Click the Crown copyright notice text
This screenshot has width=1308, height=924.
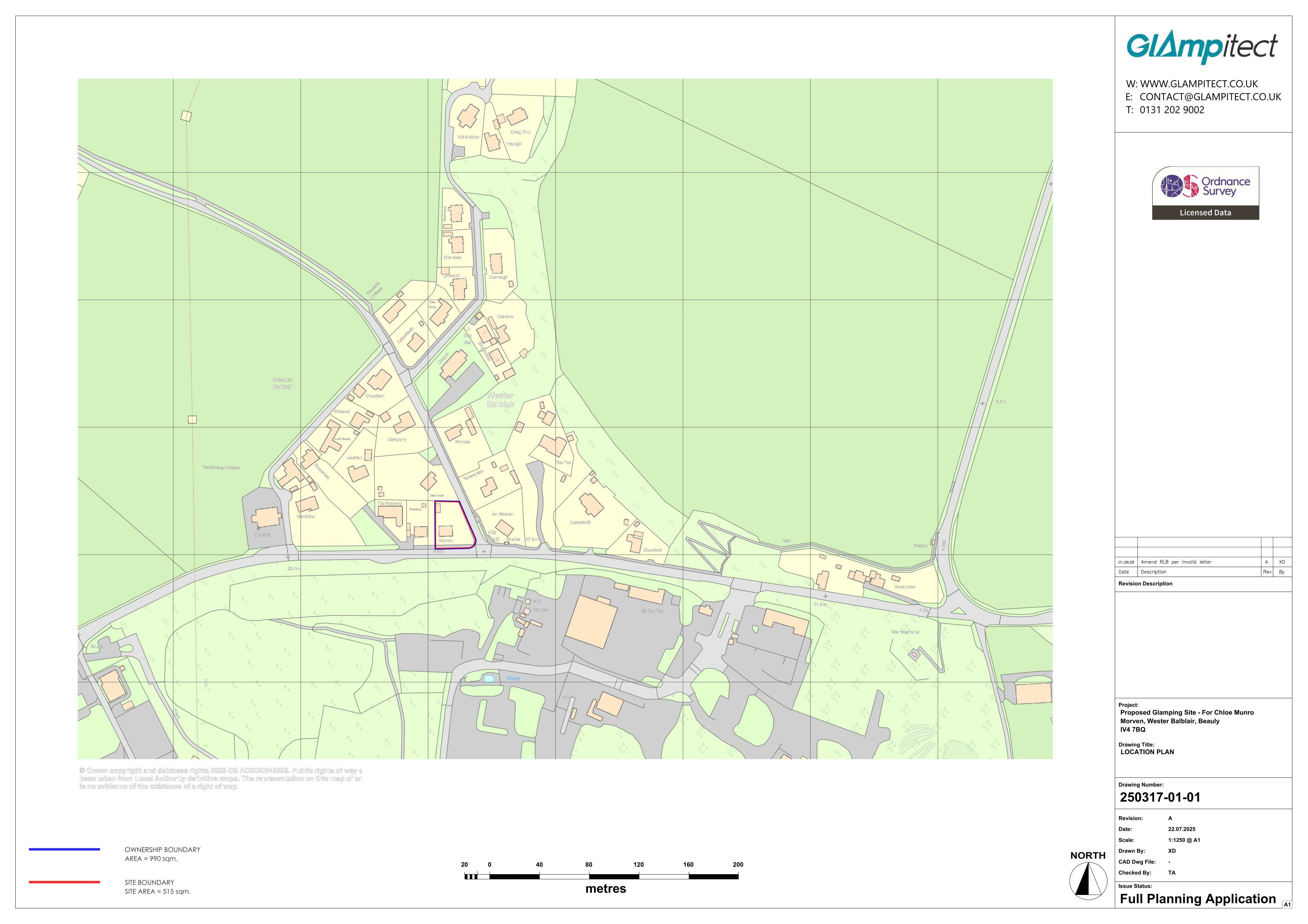click(x=220, y=778)
